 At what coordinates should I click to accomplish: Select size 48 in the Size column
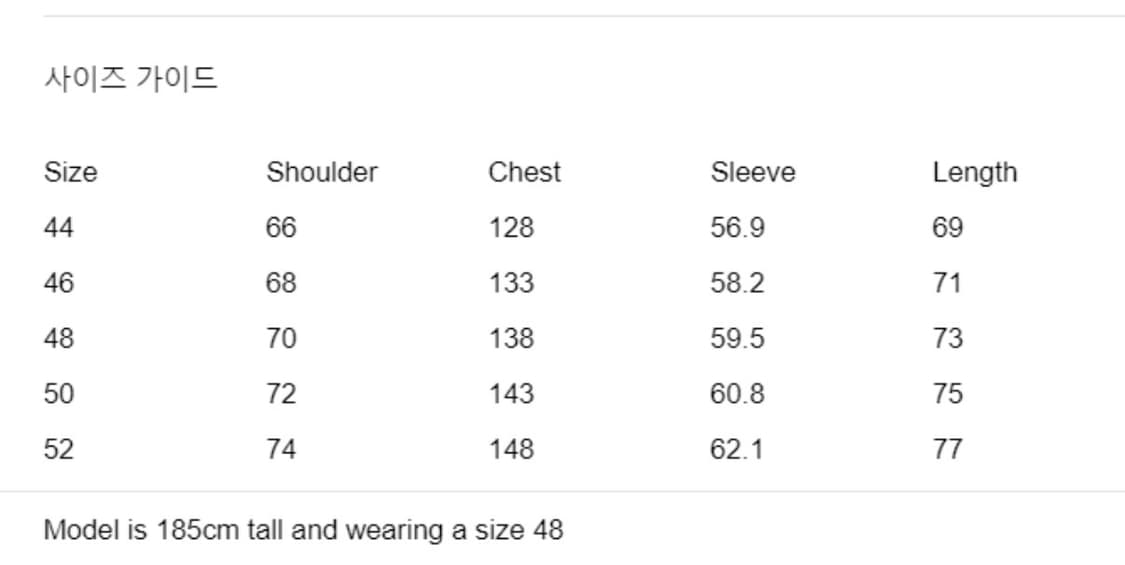59,338
